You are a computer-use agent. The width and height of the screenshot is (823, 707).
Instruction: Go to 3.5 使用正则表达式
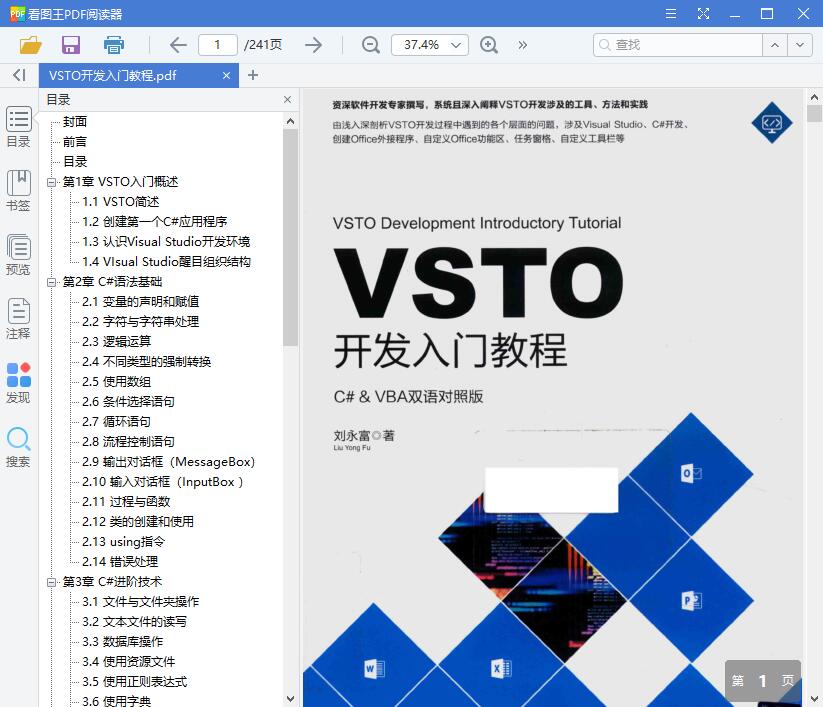135,682
